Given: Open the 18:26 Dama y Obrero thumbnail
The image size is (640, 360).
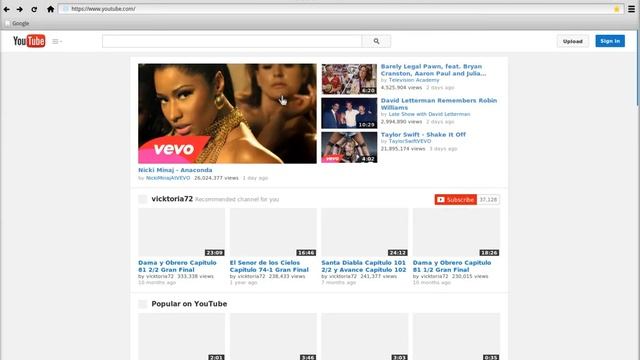Looking at the screenshot, I should [x=456, y=232].
